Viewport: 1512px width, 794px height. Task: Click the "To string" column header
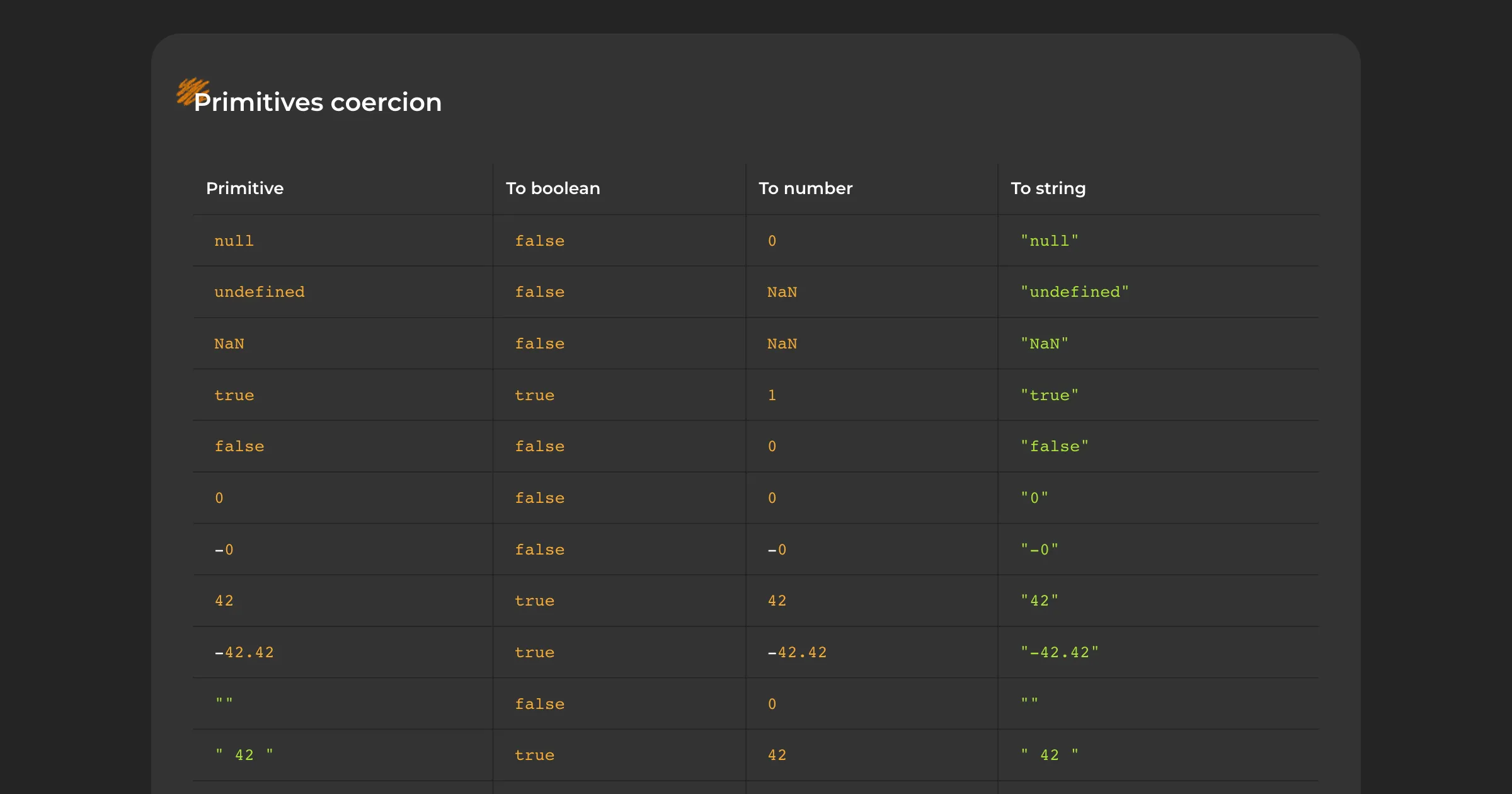coord(1048,188)
